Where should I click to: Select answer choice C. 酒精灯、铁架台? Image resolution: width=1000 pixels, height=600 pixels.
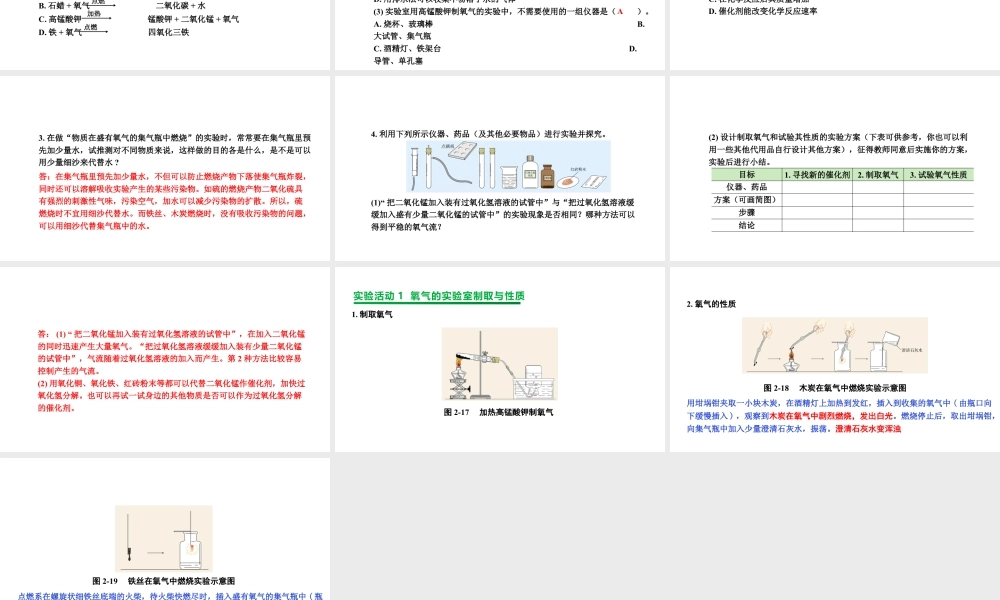click(x=406, y=50)
